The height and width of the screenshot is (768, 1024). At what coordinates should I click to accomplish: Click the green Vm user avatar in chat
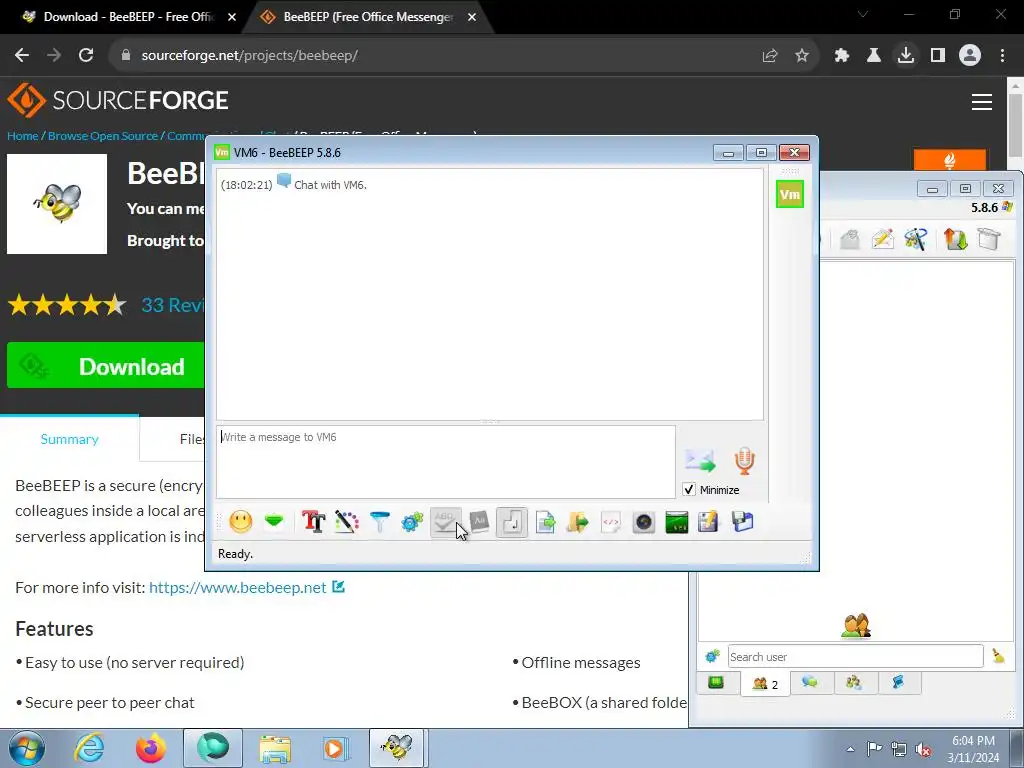(x=790, y=194)
